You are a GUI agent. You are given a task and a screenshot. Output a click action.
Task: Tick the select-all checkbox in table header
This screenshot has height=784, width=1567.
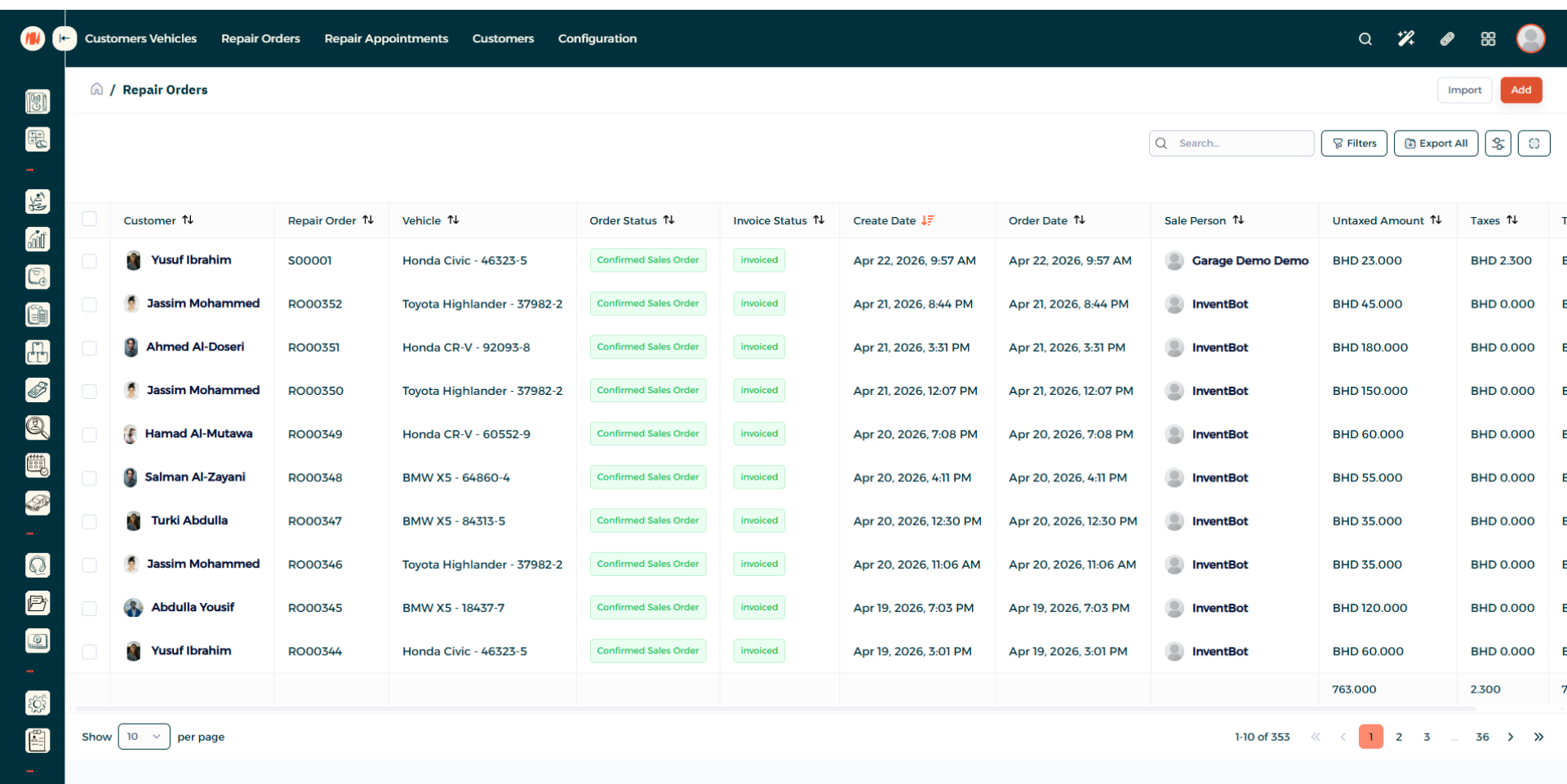point(90,219)
